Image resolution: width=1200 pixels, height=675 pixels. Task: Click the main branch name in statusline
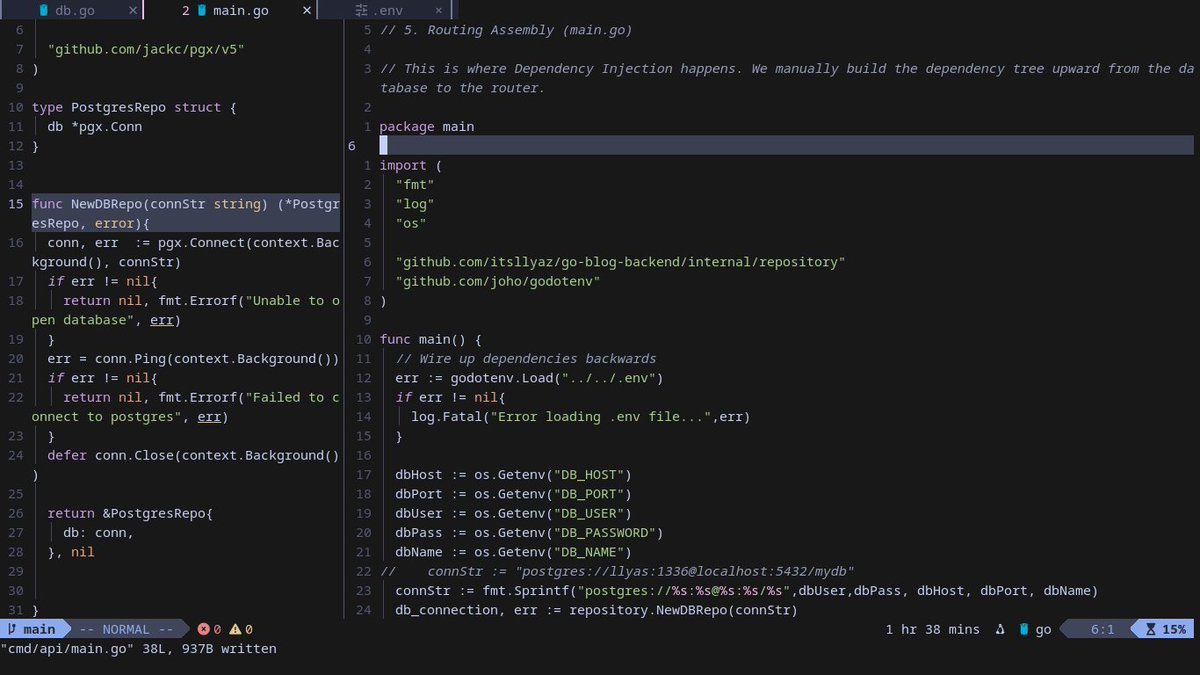39,629
